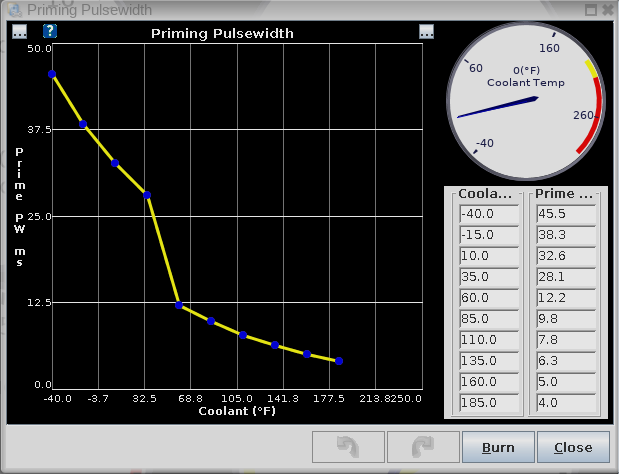Click the redo arrow button

coord(422,447)
